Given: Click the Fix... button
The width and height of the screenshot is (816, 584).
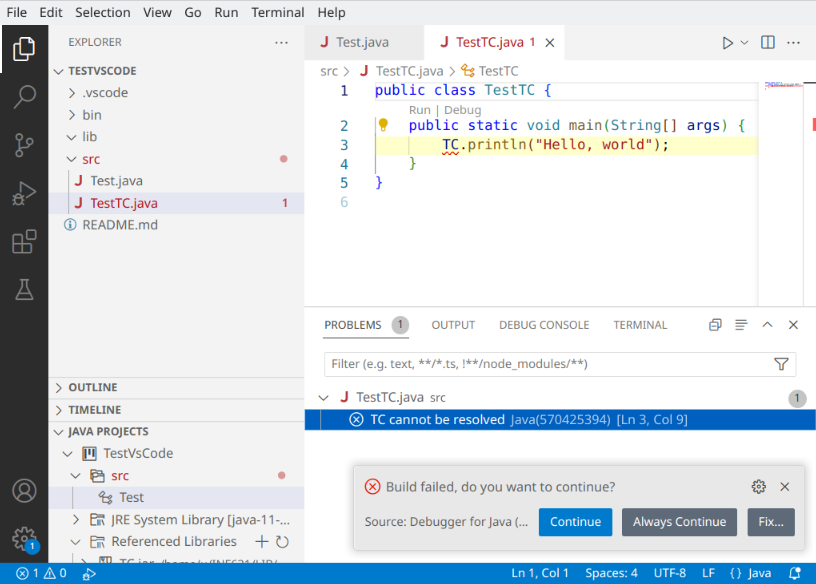Looking at the screenshot, I should 771,522.
